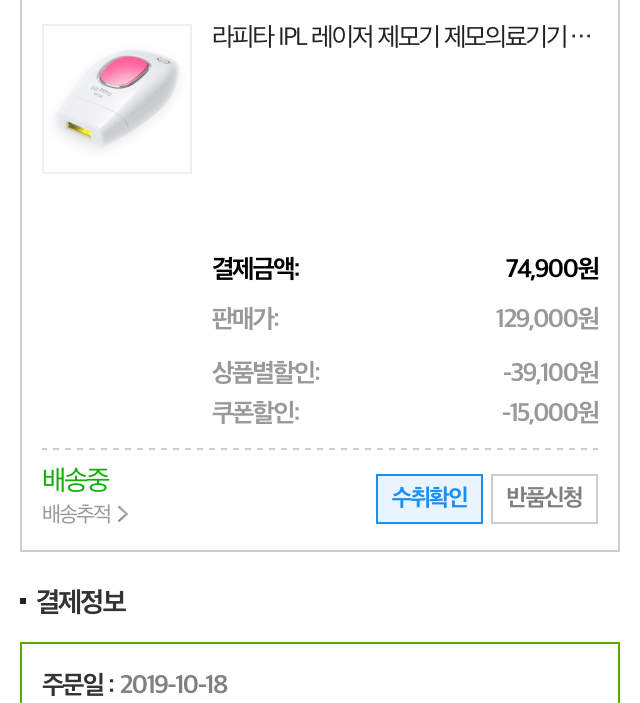The image size is (640, 703).
Task: Select the 쿠폰할인 label
Action: tap(255, 412)
